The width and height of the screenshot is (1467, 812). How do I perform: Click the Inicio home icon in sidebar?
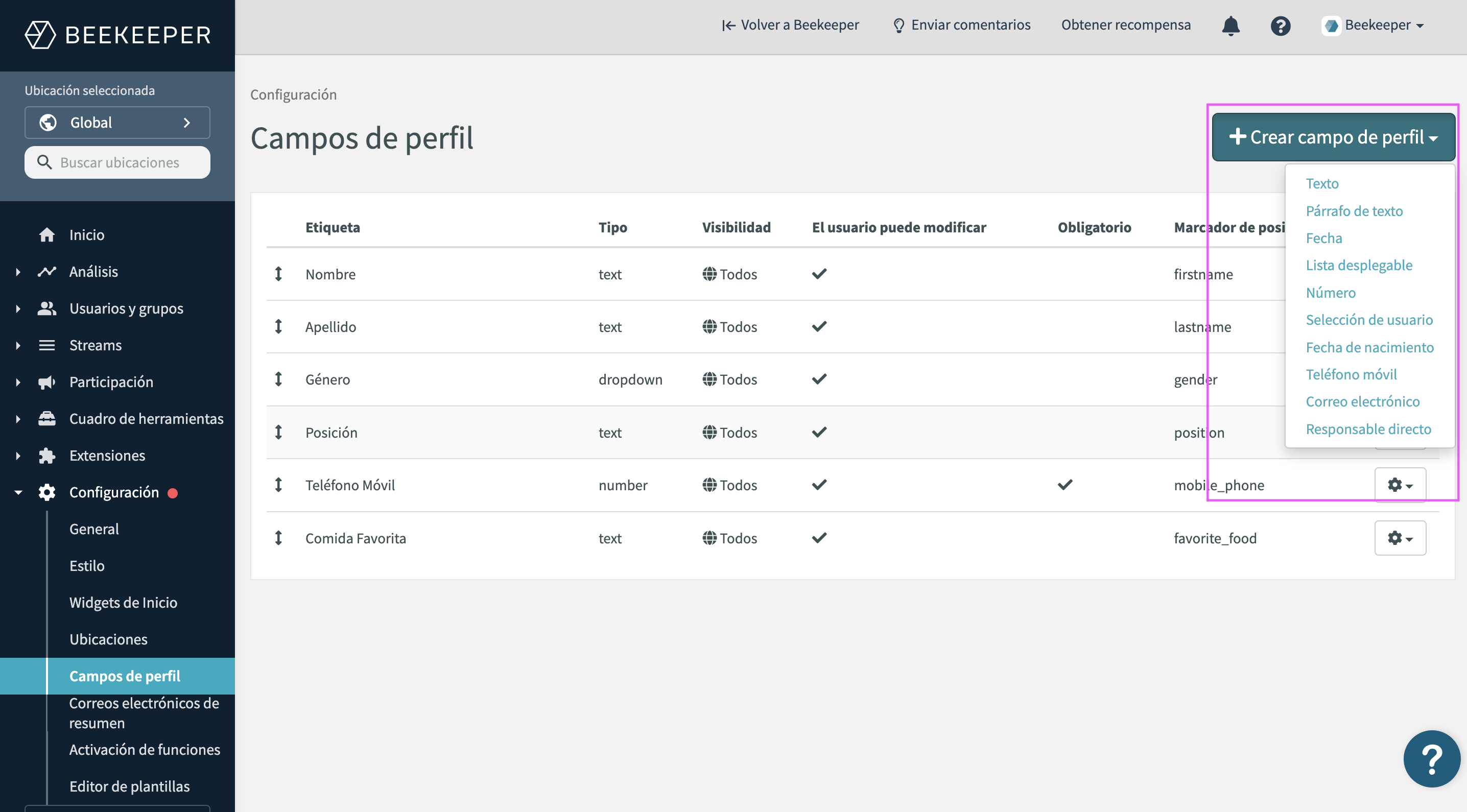click(x=46, y=234)
